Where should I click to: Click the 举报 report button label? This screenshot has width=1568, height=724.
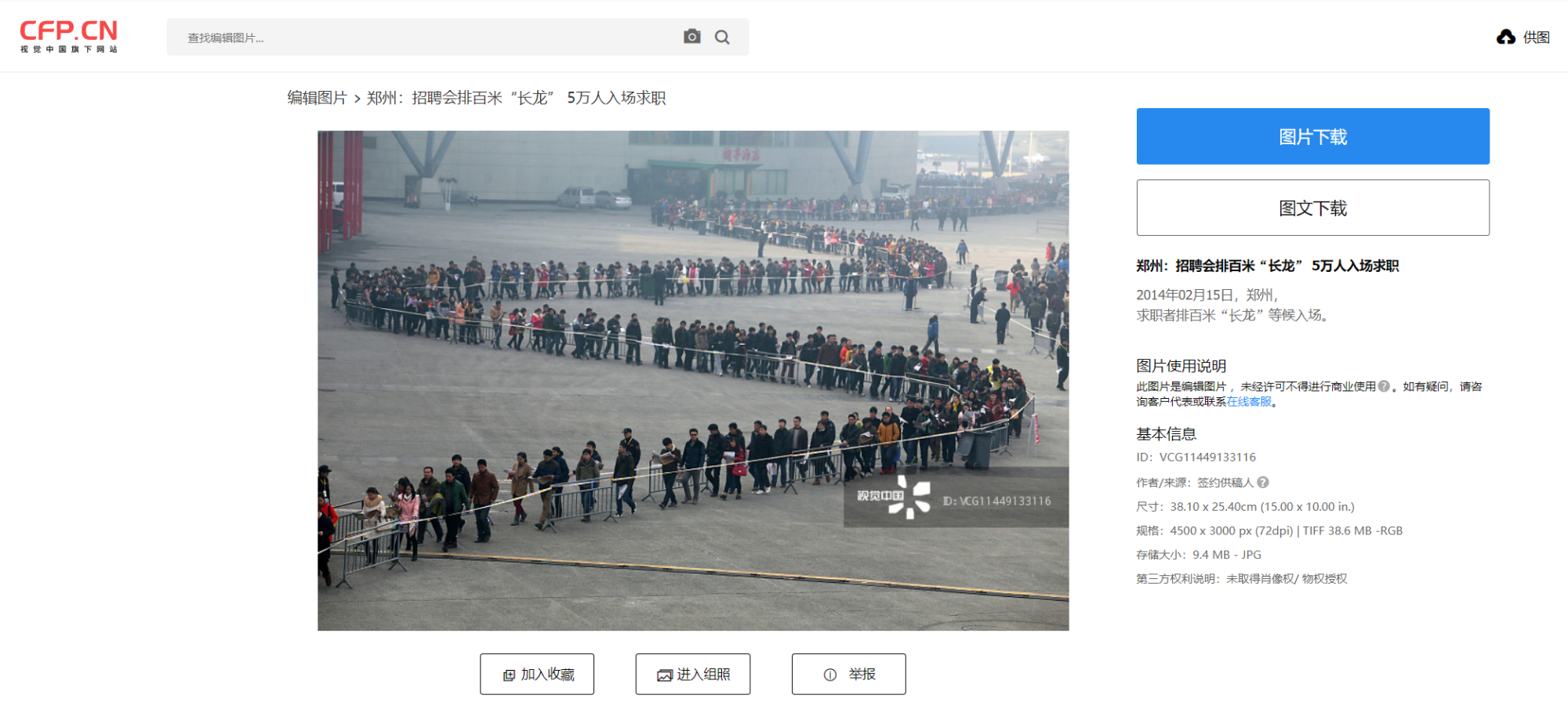point(862,675)
